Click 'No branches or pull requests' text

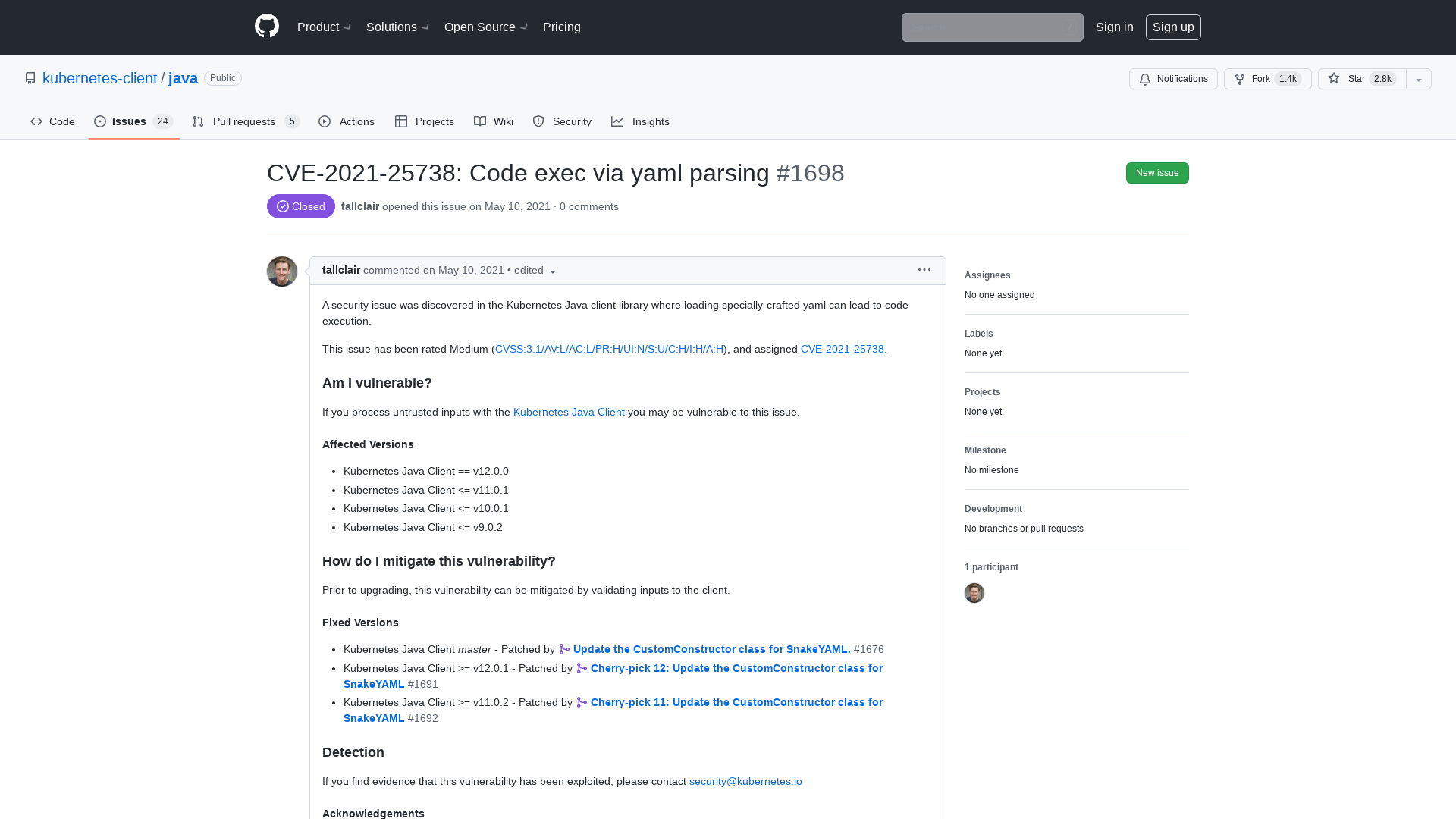1024,529
